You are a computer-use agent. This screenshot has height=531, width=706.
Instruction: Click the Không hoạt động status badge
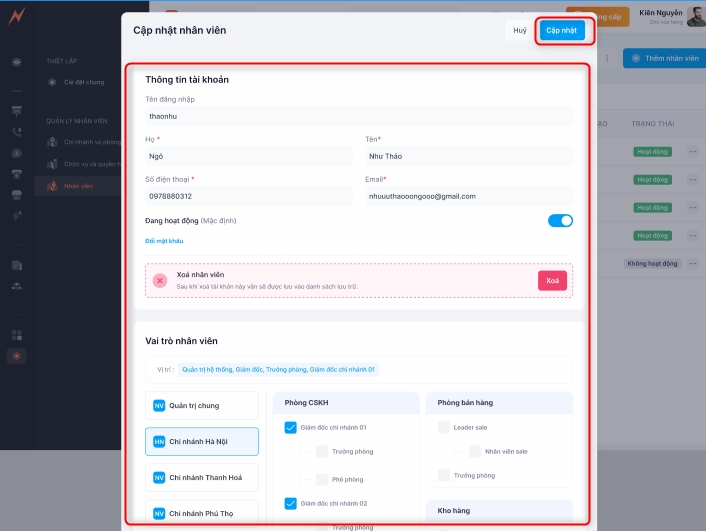coord(652,263)
